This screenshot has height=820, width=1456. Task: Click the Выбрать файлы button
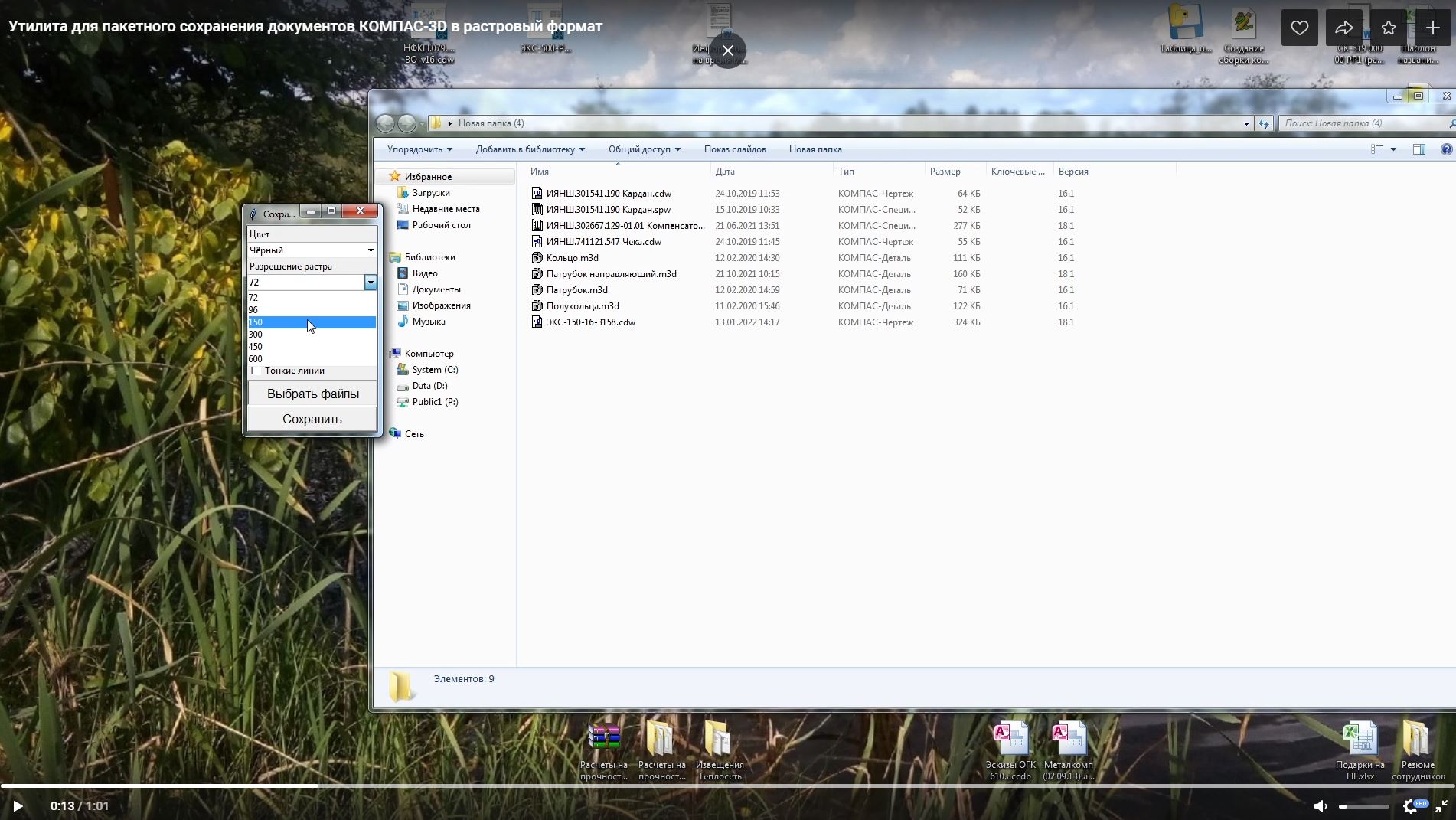click(312, 394)
